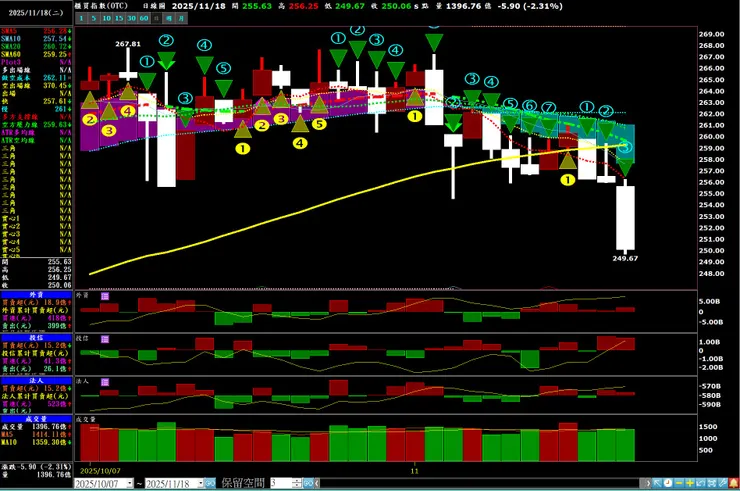740x491 pixels.
Task: Click yellow circle marker 5 on chart
Action: pyautogui.click(x=319, y=124)
